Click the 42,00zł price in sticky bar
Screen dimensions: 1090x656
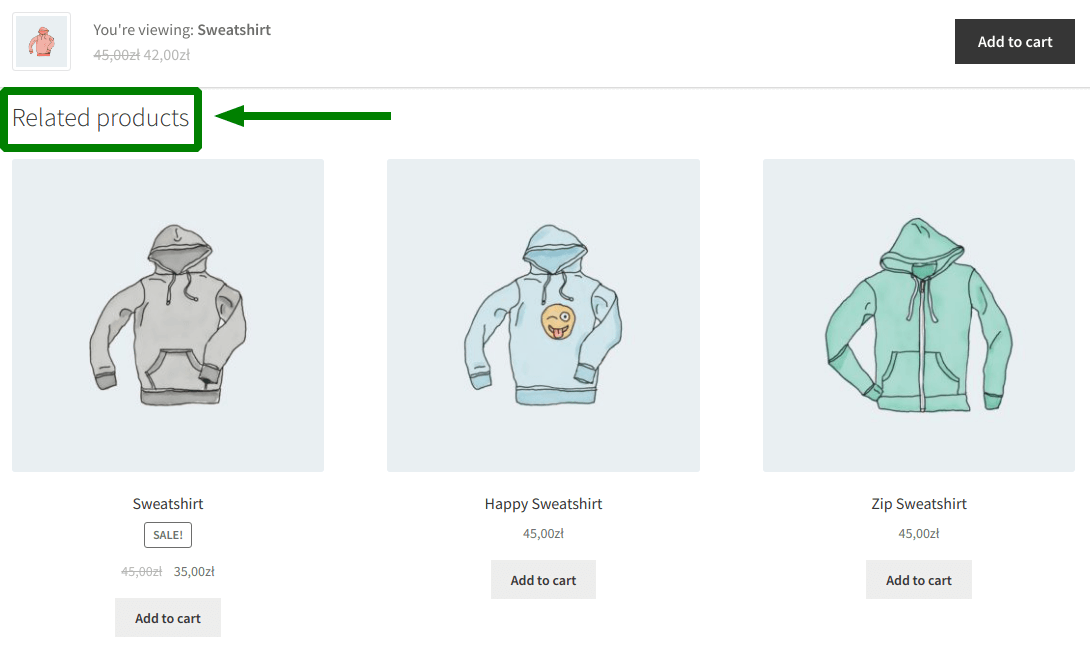(167, 55)
